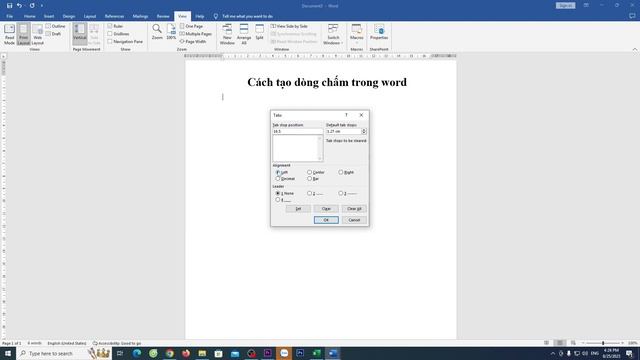Select Left alignment radio button
The image size is (640, 360).
click(278, 173)
